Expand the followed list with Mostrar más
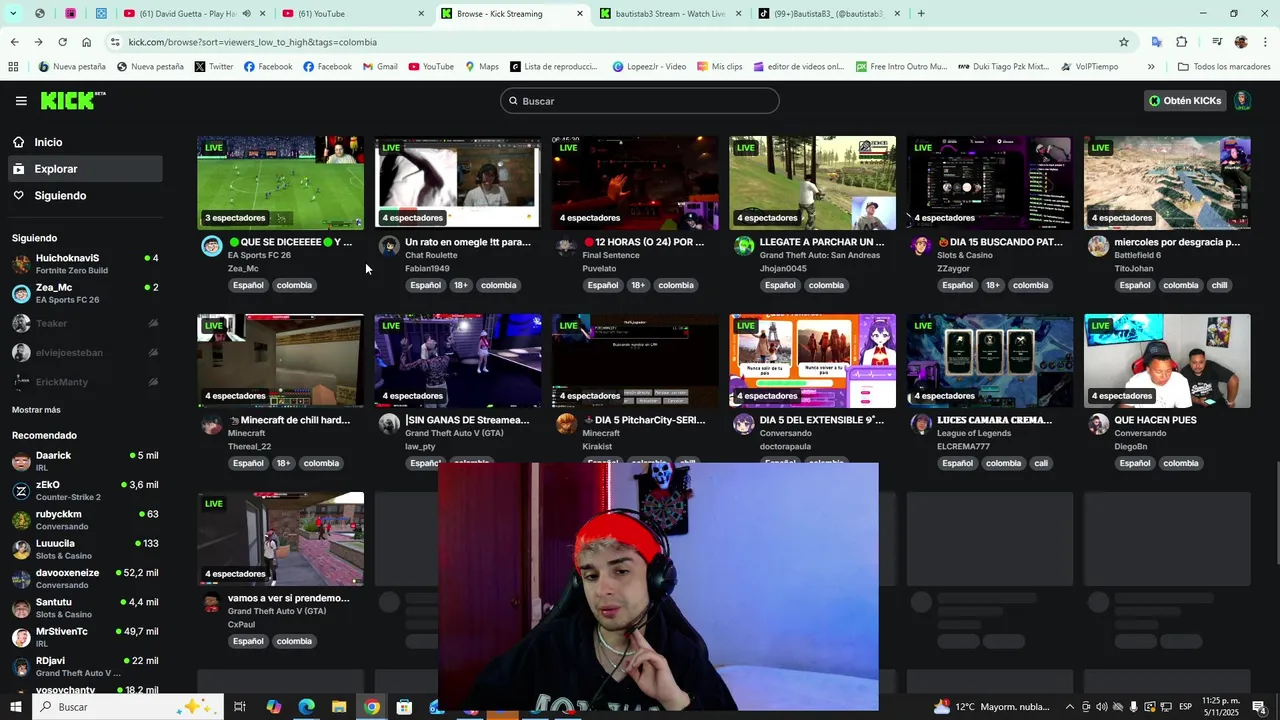The image size is (1280, 720). point(36,410)
